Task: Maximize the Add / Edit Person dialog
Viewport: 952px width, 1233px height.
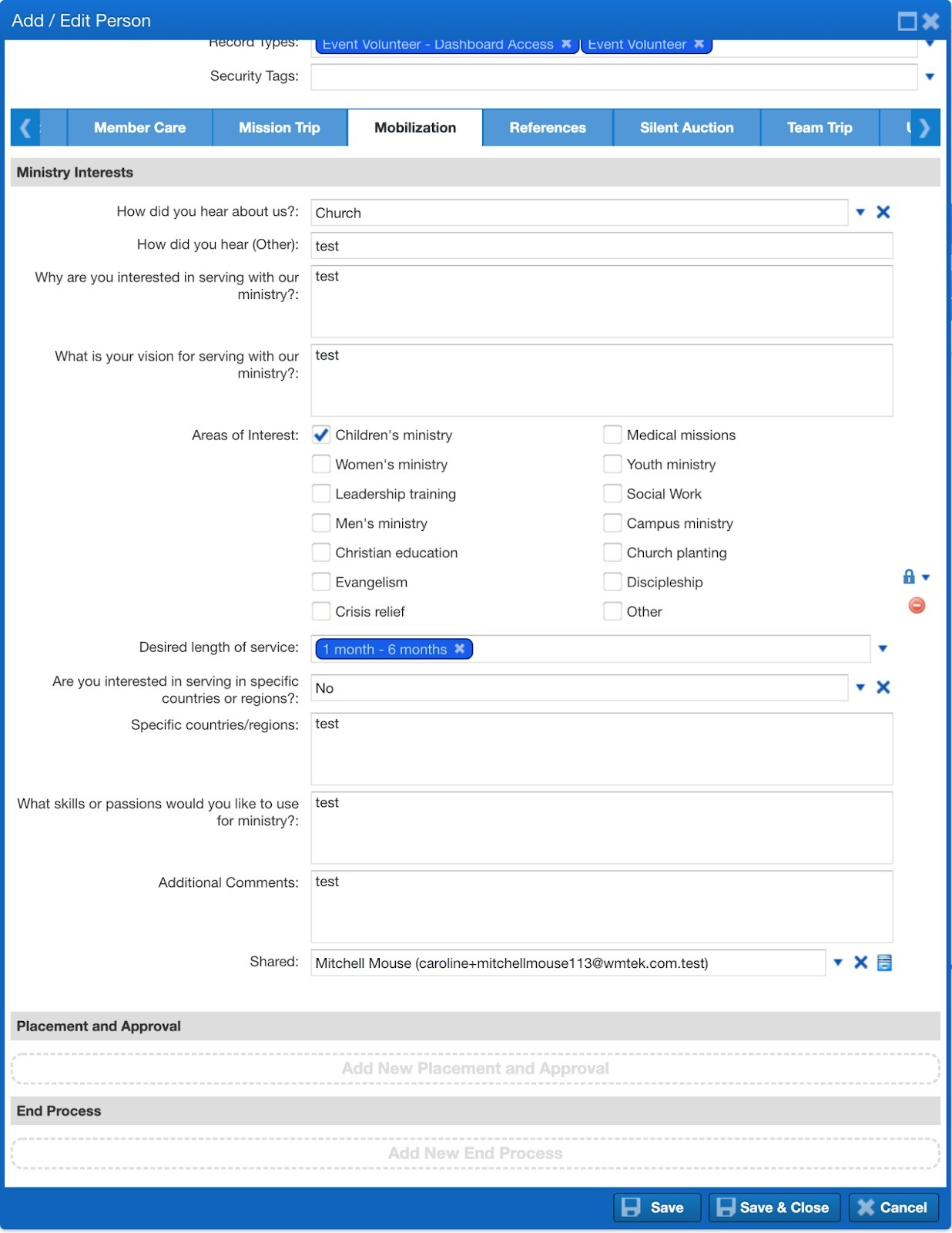Action: (x=907, y=21)
